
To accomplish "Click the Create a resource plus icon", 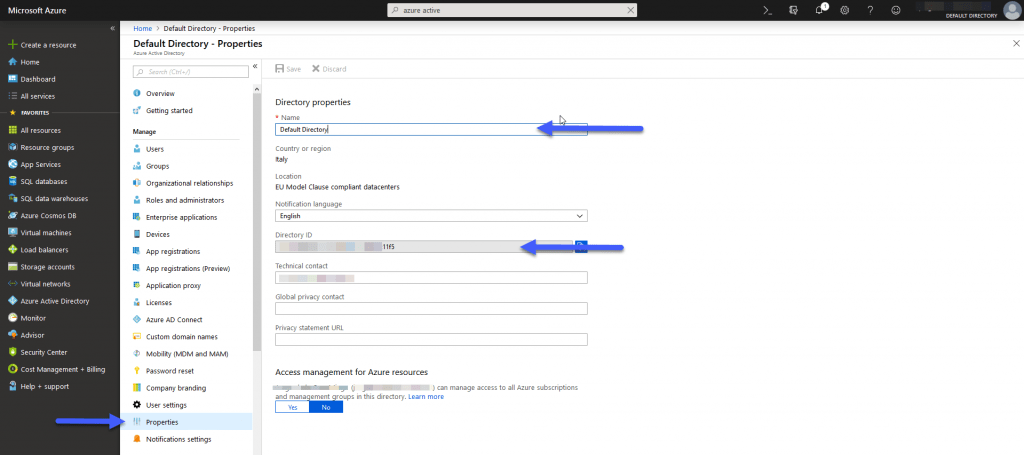I will click(12, 45).
